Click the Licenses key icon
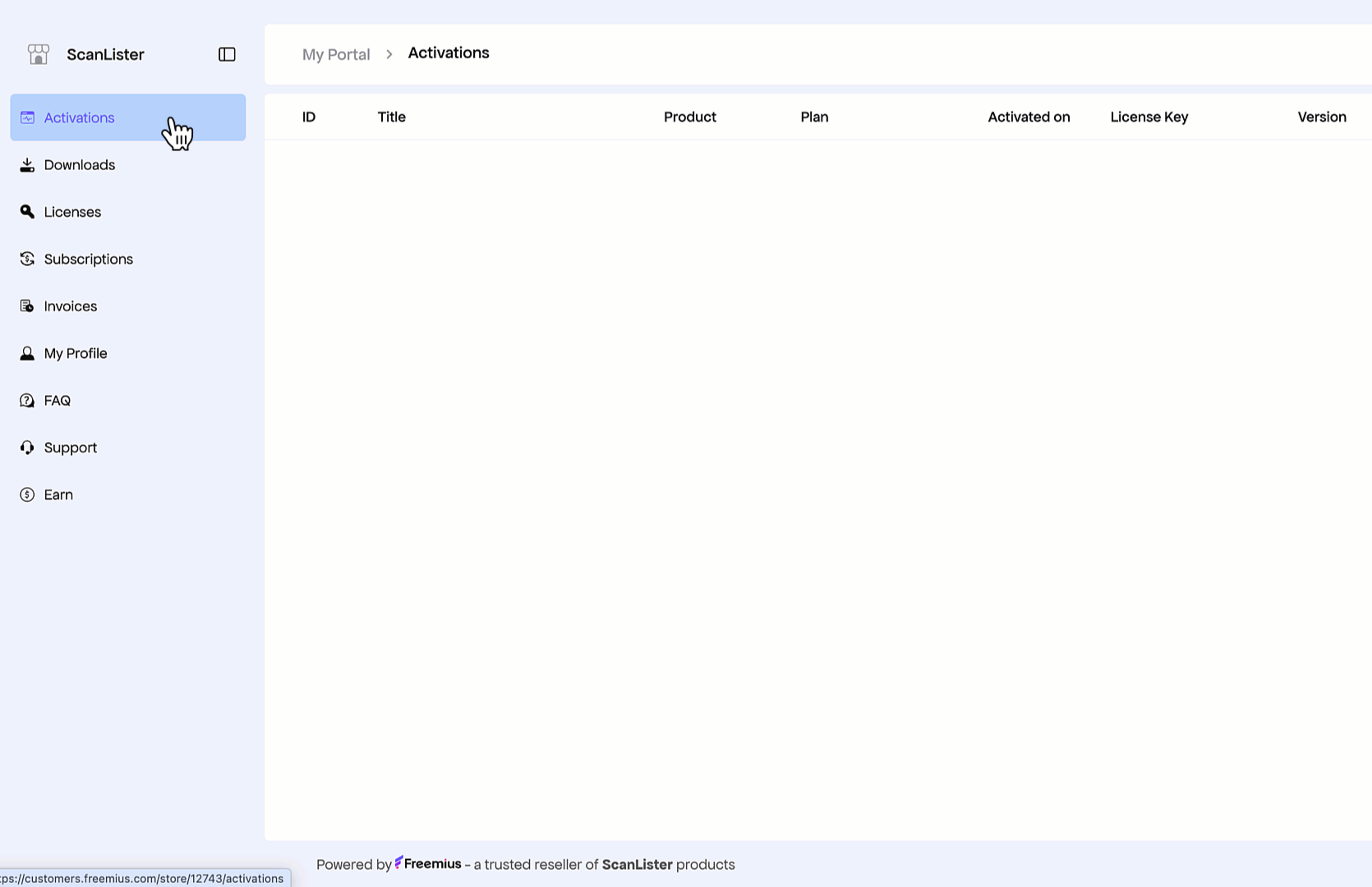Viewport: 1372px width, 887px height. 27,212
